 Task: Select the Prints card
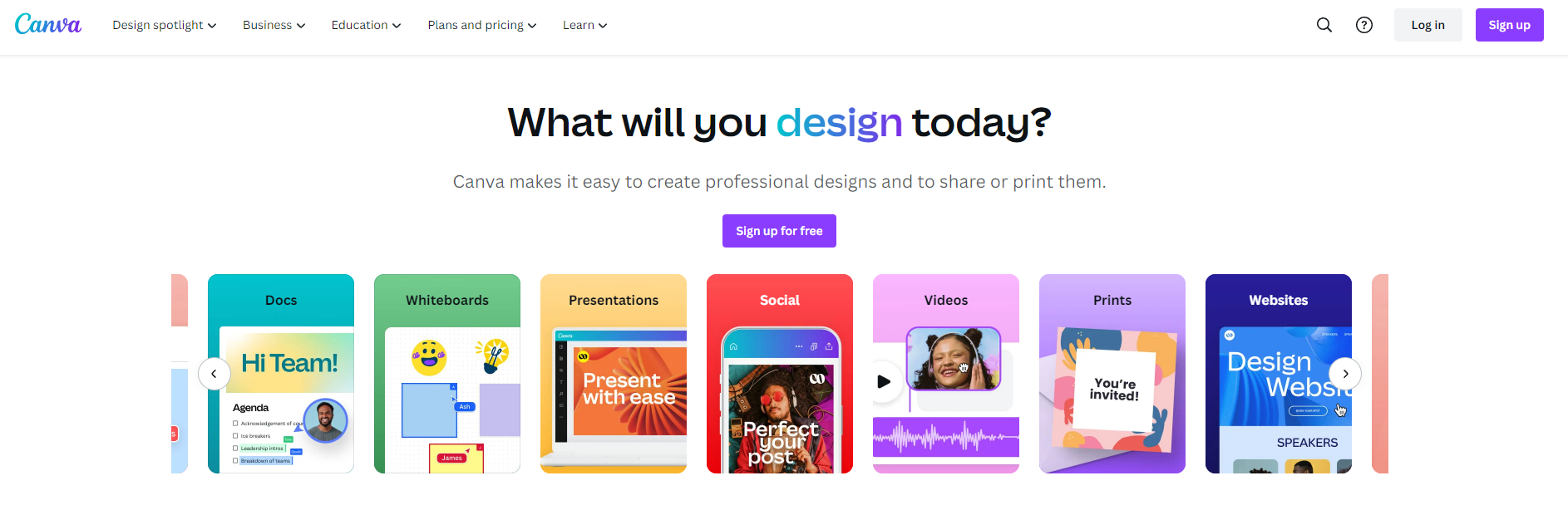click(x=1112, y=374)
